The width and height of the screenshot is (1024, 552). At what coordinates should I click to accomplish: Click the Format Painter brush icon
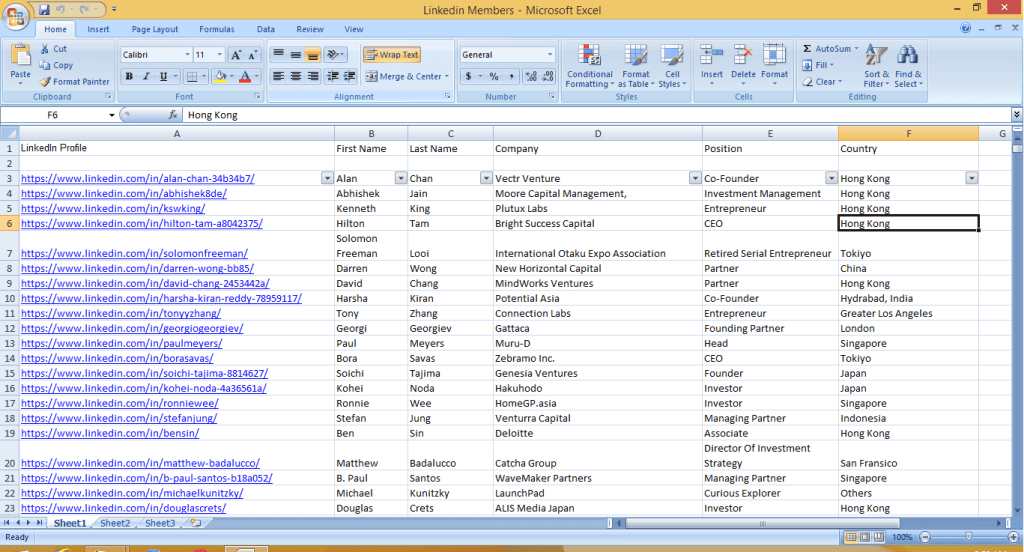tap(45, 82)
